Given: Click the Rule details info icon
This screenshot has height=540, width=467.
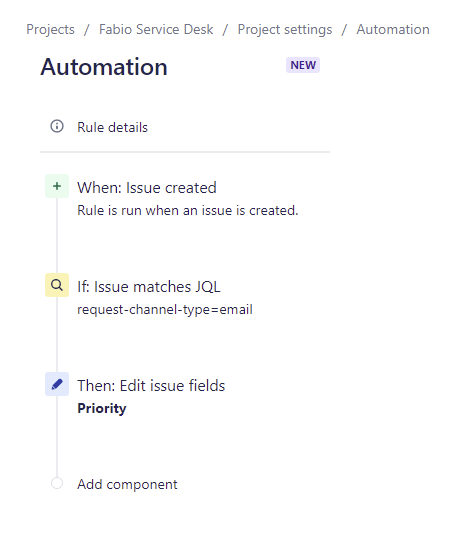Looking at the screenshot, I should click(x=57, y=126).
